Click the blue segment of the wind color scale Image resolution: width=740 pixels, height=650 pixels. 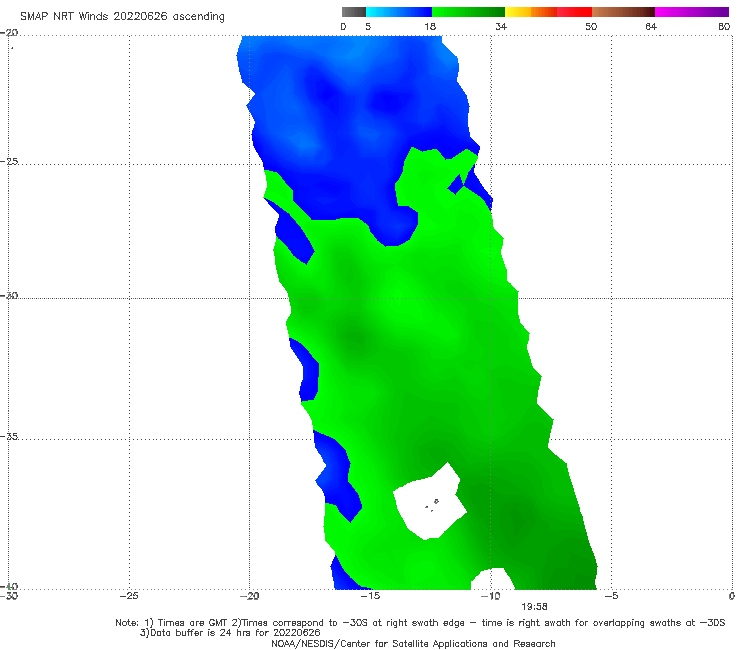399,12
